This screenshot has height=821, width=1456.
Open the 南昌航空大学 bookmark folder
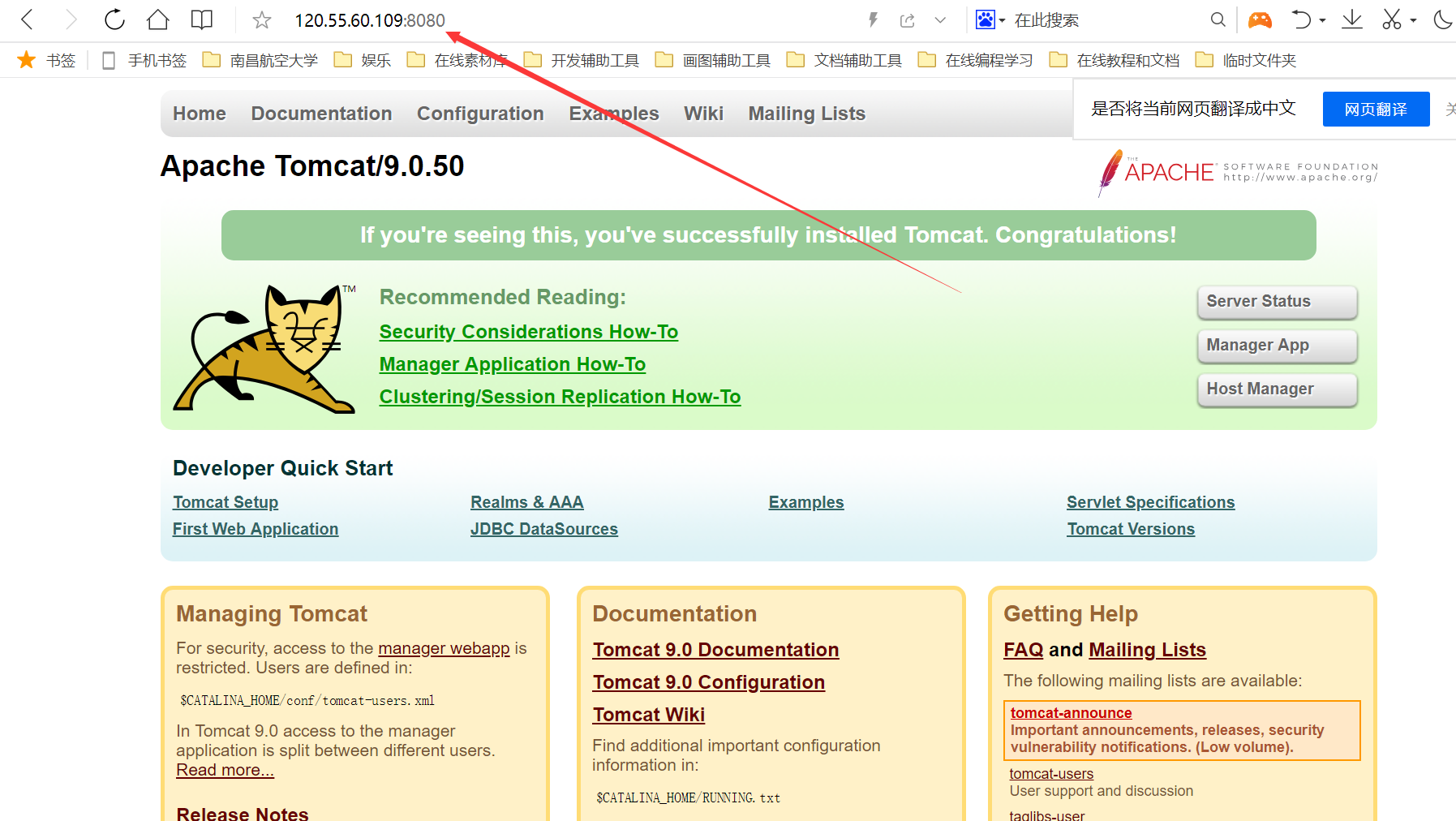[260, 60]
